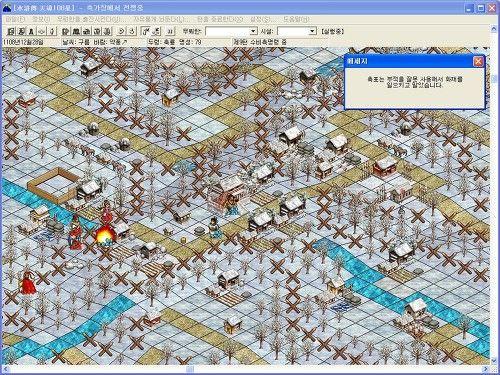The image size is (500, 375).
Task: Click the third icon showing a standing figure
Action: (x=32, y=31)
